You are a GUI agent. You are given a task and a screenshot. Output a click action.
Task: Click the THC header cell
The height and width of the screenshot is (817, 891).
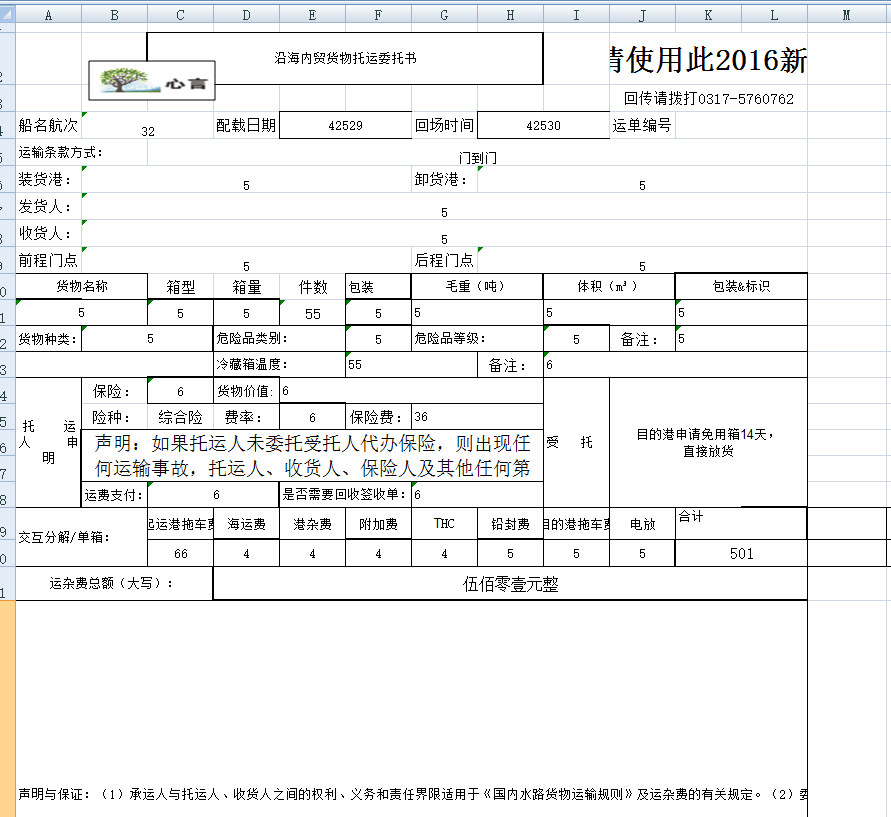tap(444, 524)
